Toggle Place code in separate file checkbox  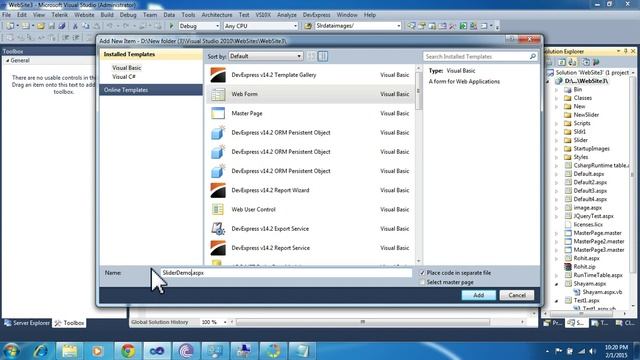422,273
